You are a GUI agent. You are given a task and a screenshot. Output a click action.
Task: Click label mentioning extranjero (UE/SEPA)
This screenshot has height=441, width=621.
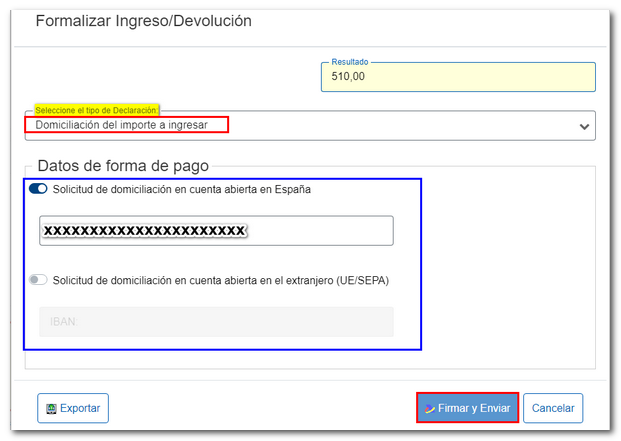pyautogui.click(x=221, y=280)
